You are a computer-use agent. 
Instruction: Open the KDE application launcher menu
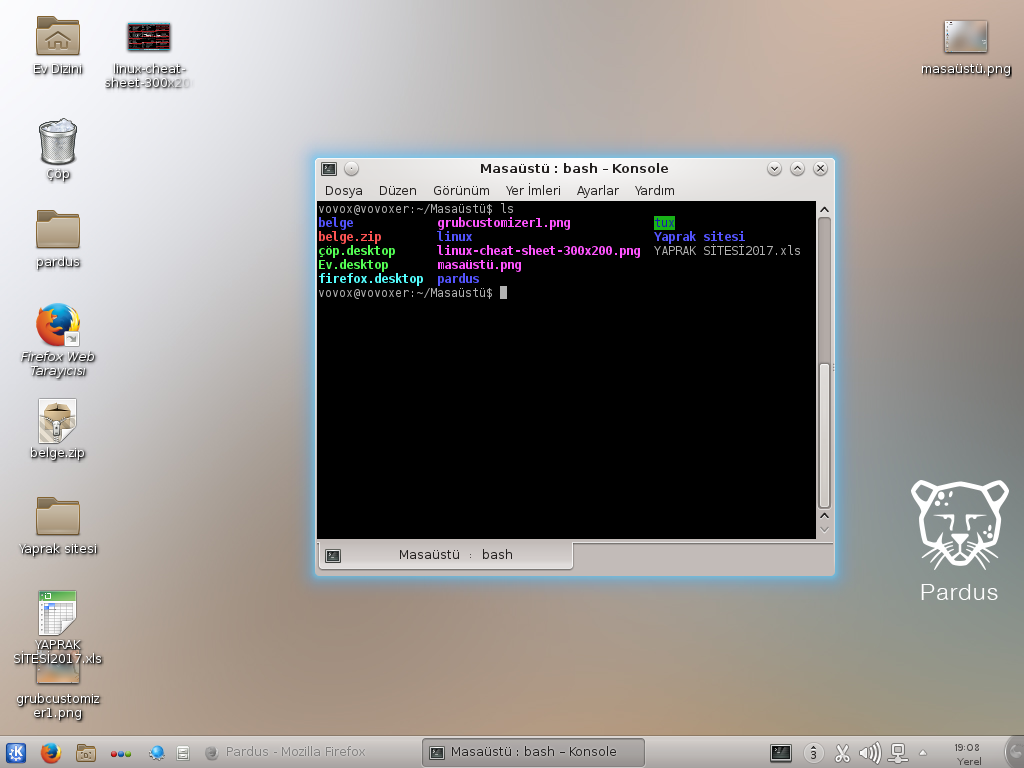16,752
